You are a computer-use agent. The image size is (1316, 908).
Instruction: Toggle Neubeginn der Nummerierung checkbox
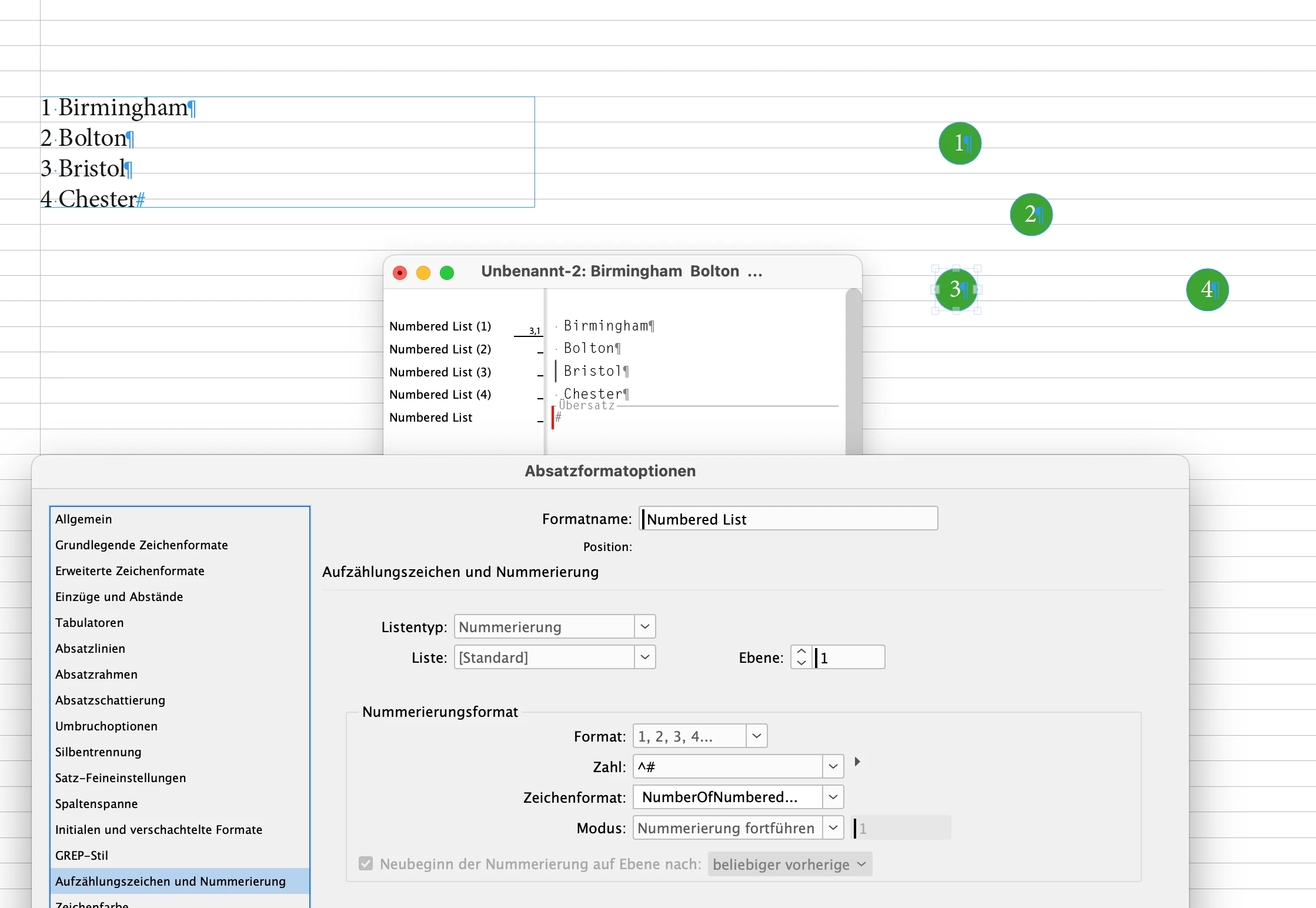pos(366,863)
